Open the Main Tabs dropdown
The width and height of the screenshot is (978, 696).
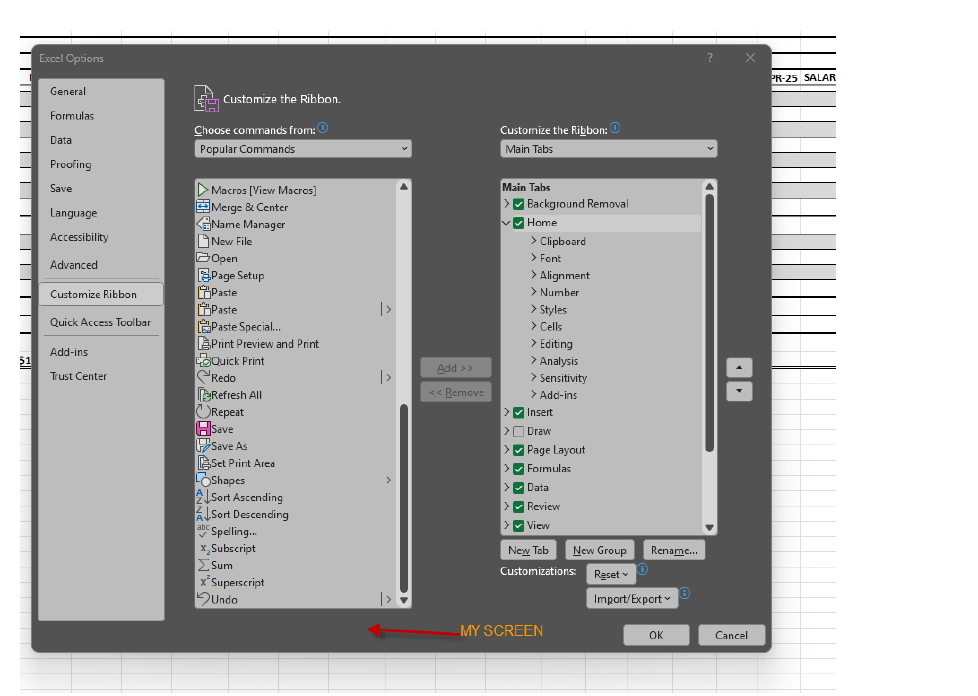(609, 148)
